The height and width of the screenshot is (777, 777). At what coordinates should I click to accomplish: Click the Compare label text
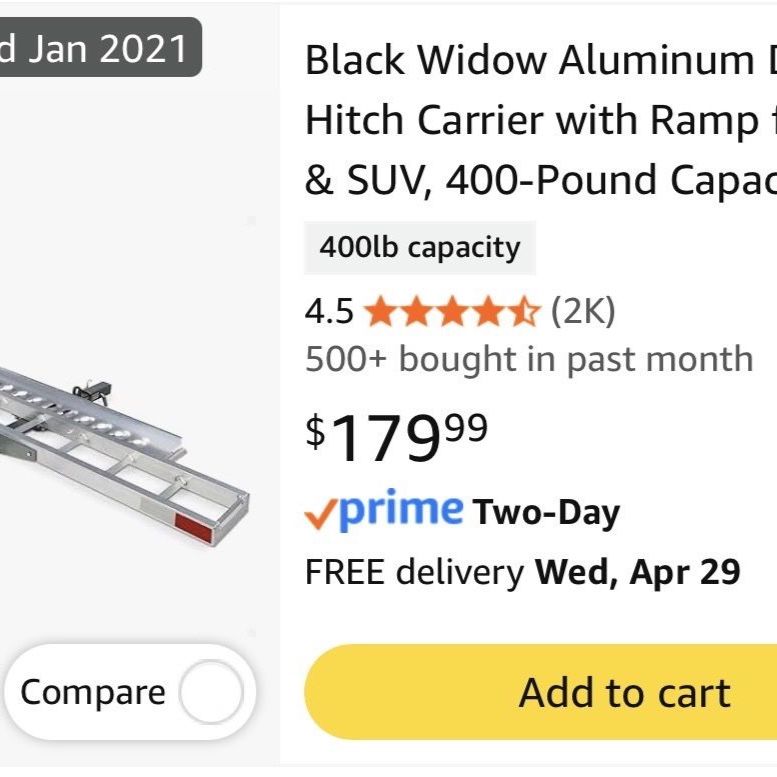pyautogui.click(x=93, y=692)
